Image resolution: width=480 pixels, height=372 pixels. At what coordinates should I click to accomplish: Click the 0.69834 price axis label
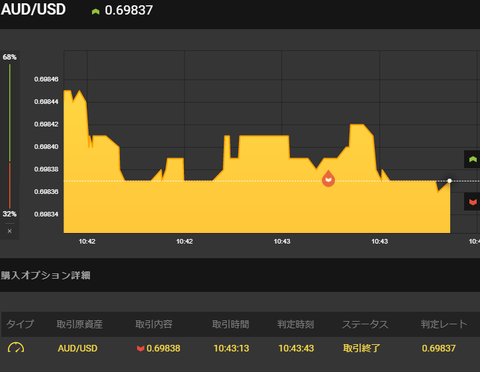pos(46,214)
